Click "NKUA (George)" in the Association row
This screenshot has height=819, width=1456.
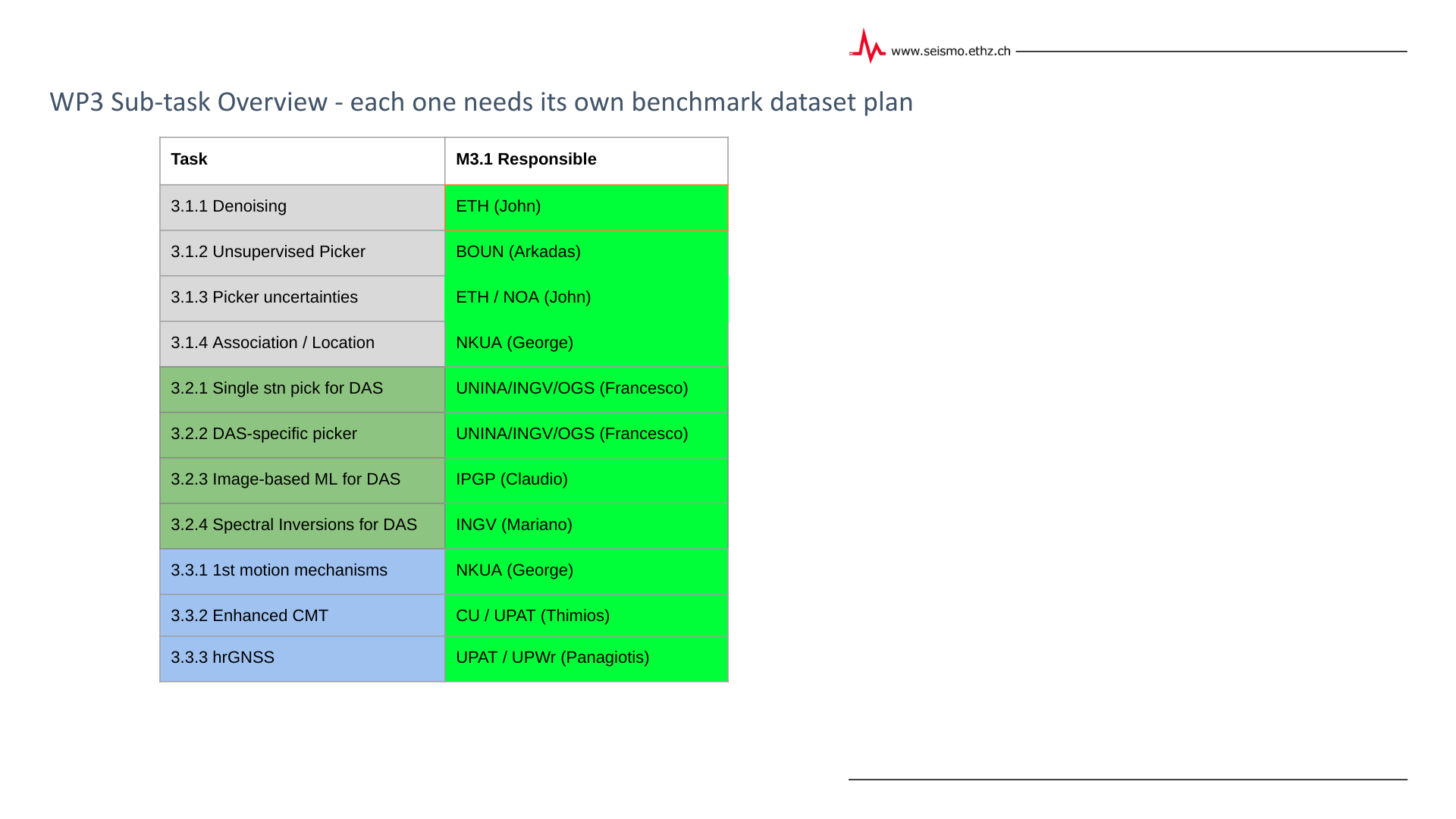[x=586, y=344]
